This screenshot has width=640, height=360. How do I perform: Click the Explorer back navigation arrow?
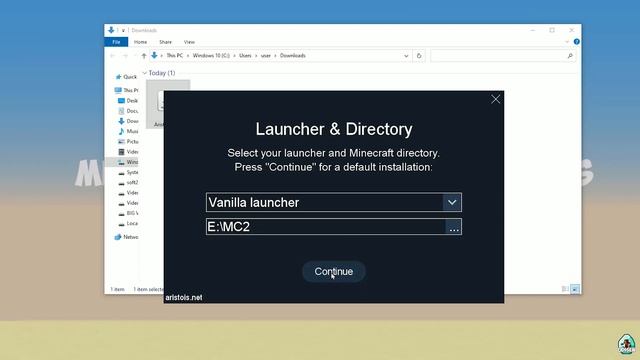[113, 56]
